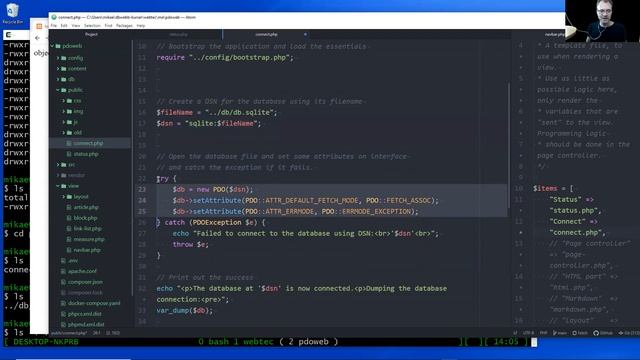The image size is (640, 360).
Task: Open block.php in the view folder
Action: [x=85, y=218]
